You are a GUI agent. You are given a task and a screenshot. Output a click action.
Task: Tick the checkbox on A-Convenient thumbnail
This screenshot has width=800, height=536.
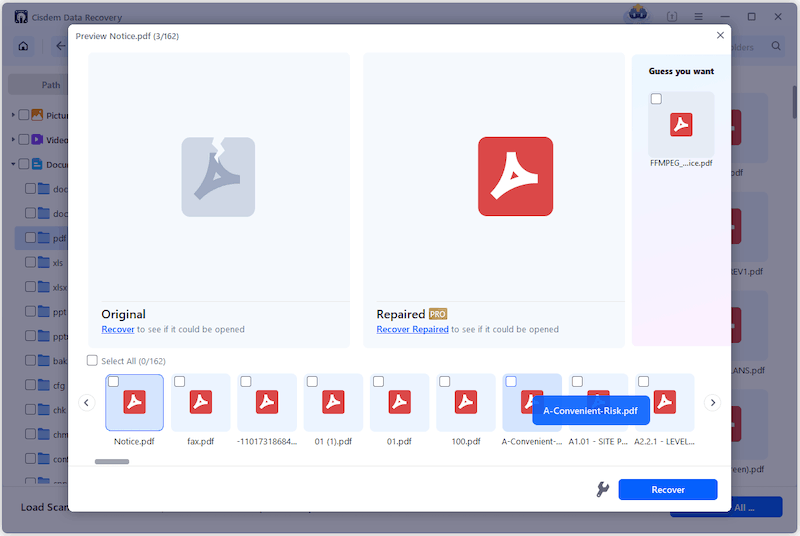511,381
